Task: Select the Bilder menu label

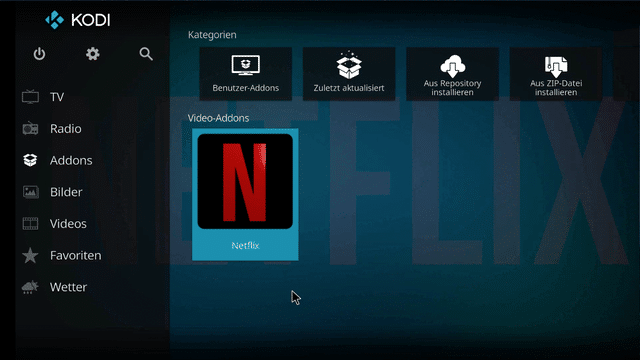Action: 66,192
